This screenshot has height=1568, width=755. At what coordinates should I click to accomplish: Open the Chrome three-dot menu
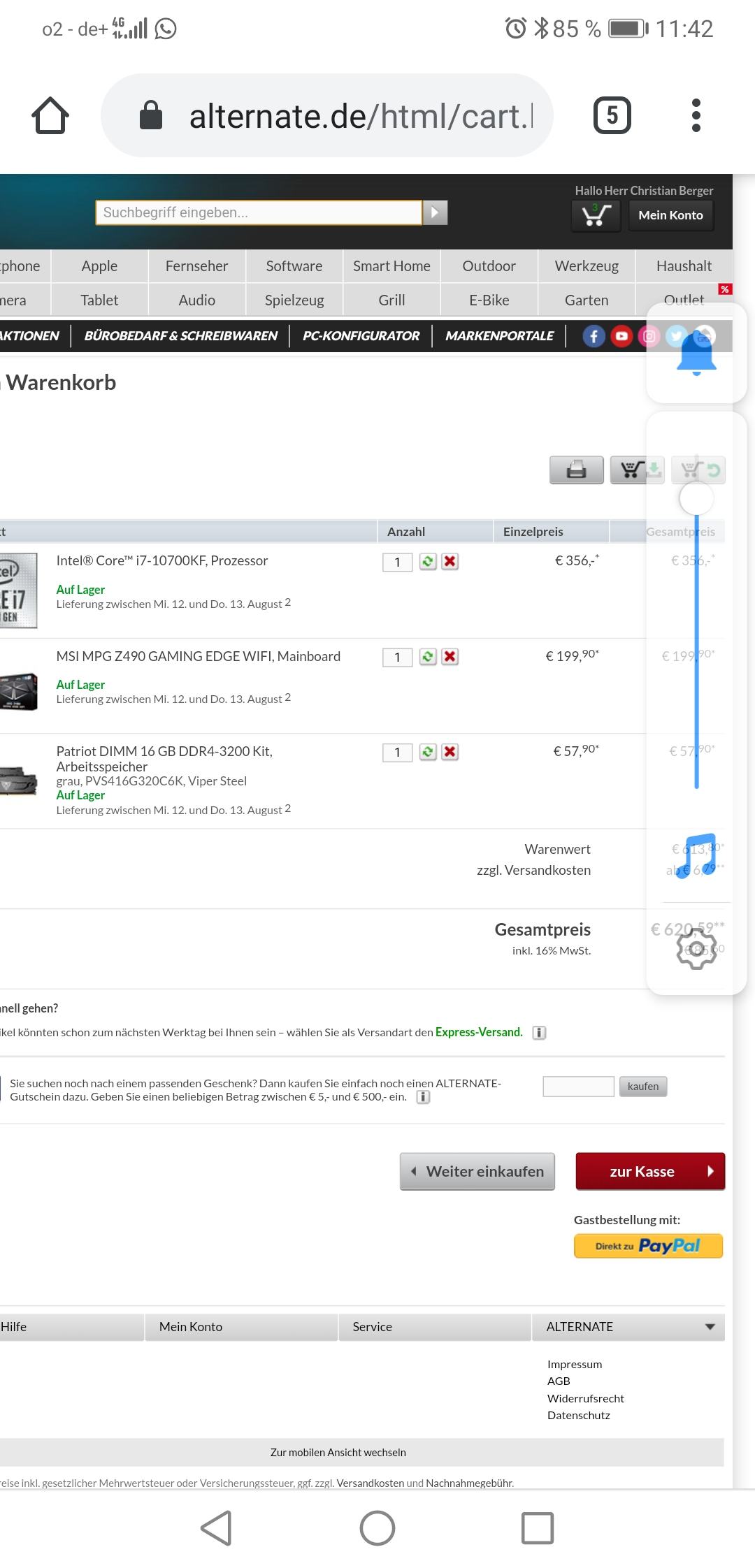[x=696, y=115]
